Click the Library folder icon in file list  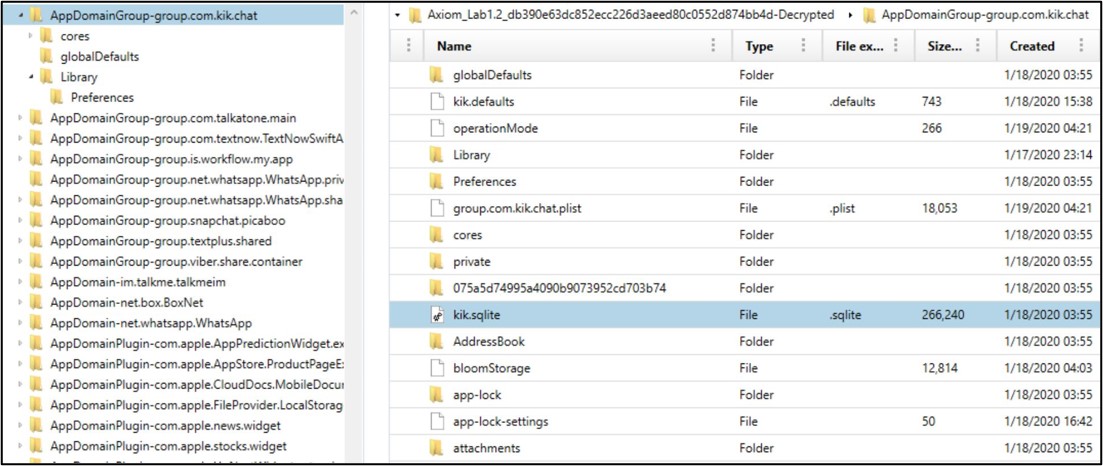click(x=437, y=155)
